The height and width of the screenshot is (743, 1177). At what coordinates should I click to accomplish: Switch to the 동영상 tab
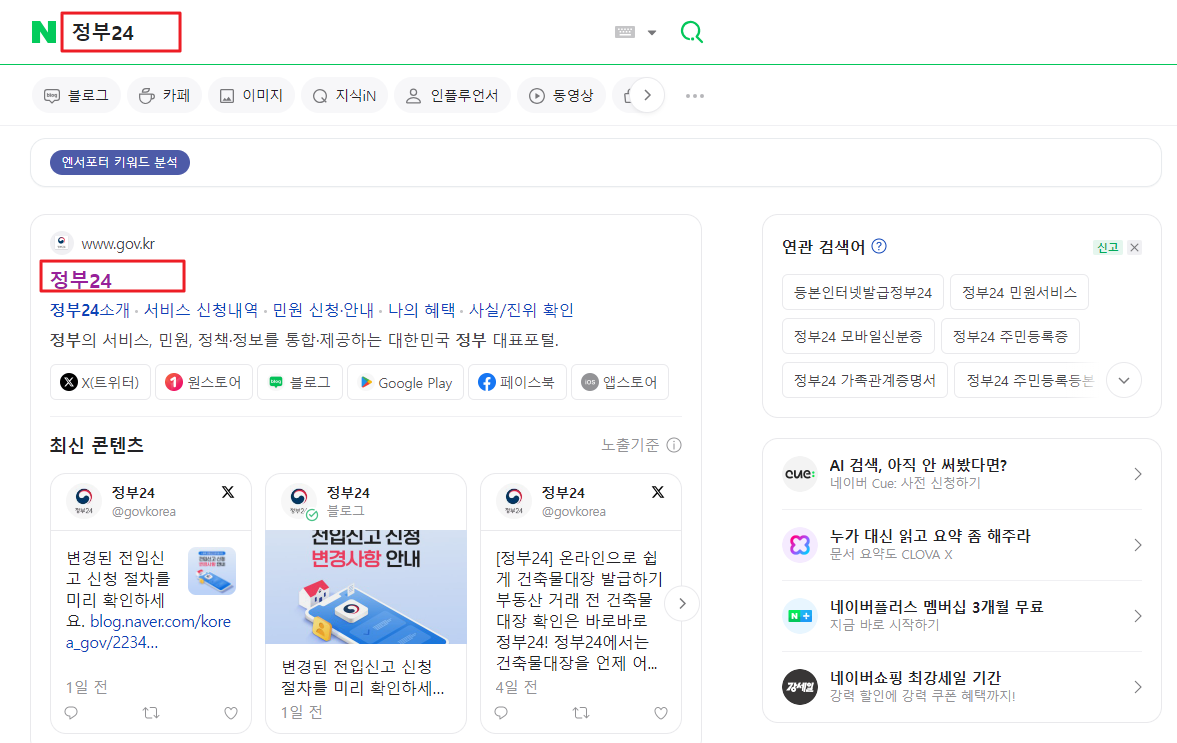[561, 96]
